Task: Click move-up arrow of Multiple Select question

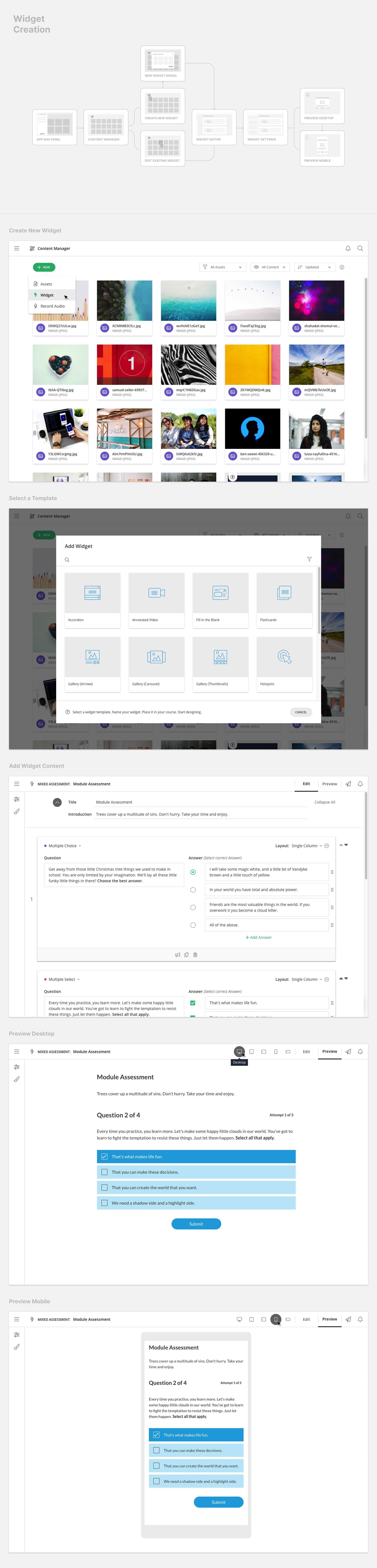Action: pyautogui.click(x=341, y=979)
